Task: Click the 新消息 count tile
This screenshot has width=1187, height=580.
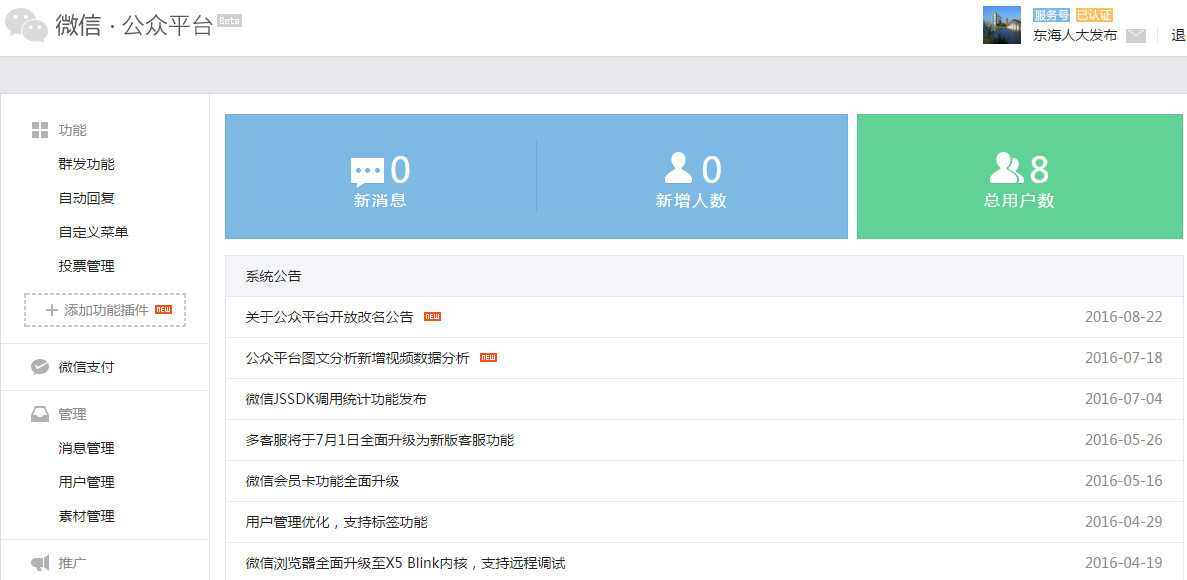Action: click(381, 176)
